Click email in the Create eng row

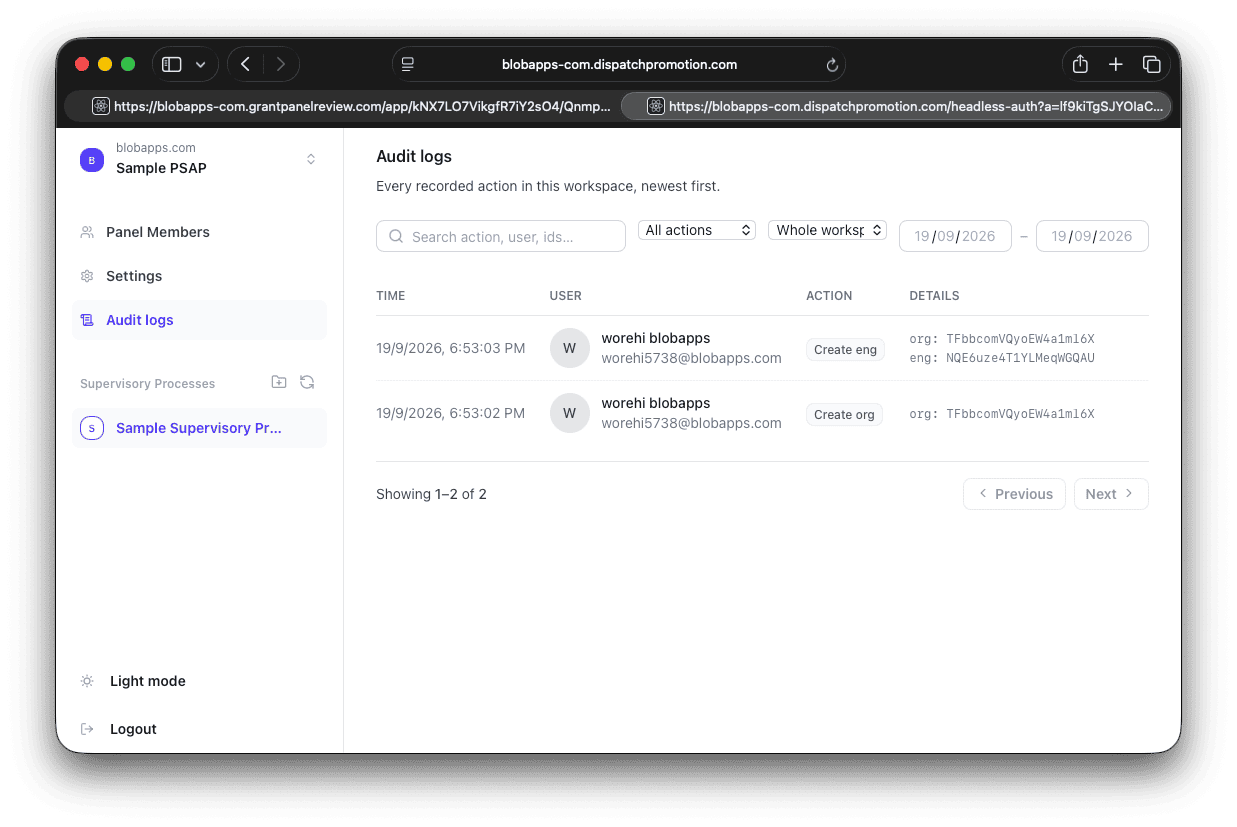pyautogui.click(x=691, y=358)
